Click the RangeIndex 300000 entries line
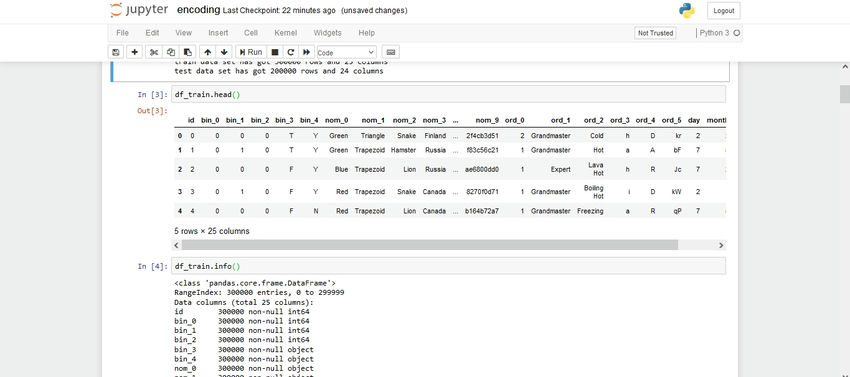 coord(259,292)
